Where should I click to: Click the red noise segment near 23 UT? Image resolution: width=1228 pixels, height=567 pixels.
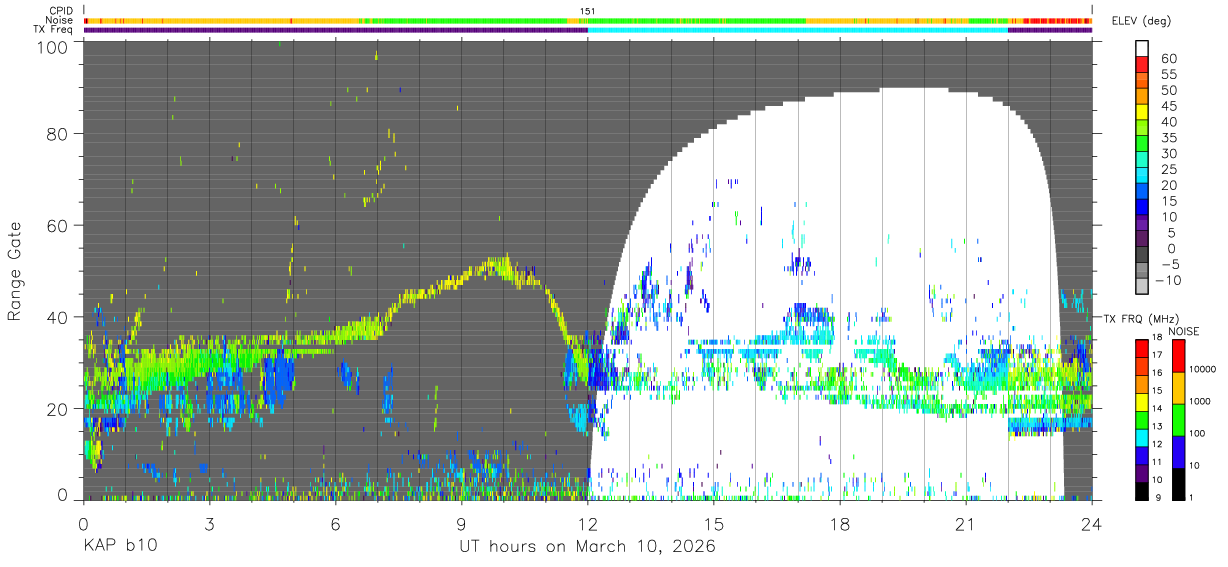[1055, 20]
